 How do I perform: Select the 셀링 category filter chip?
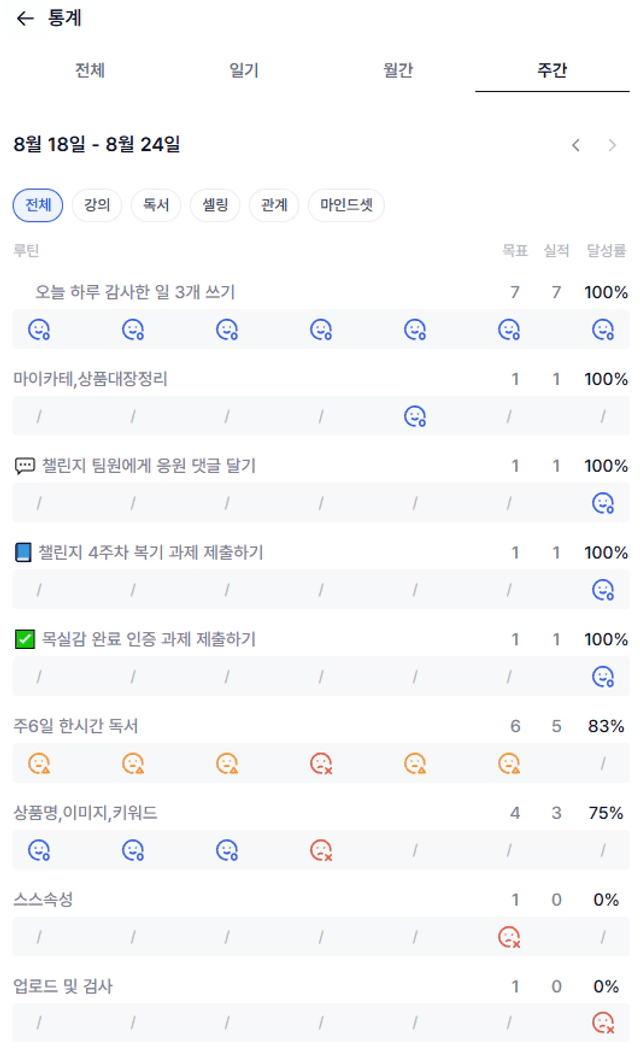pyautogui.click(x=215, y=205)
